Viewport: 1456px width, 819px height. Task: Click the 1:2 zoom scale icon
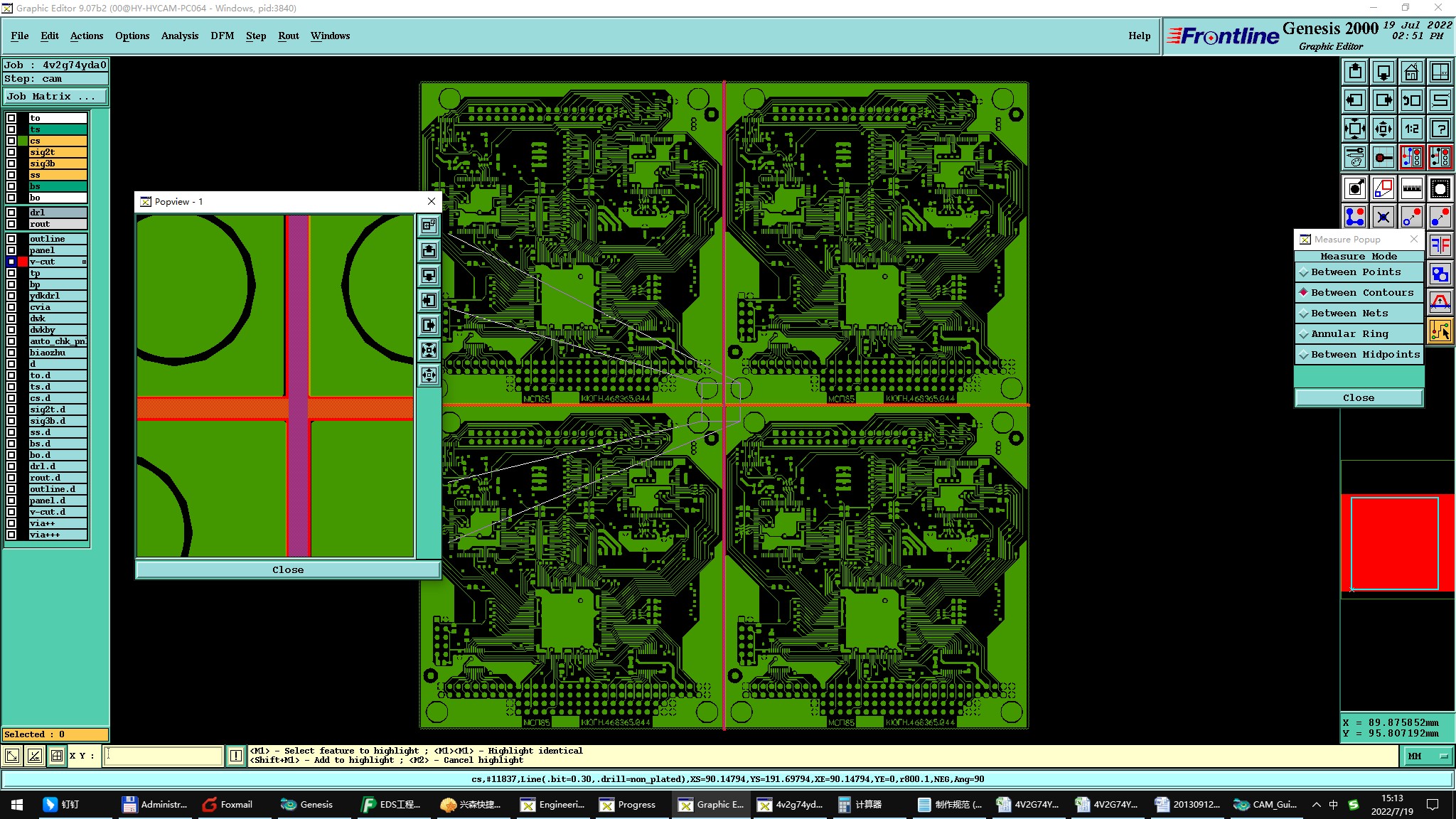1411,129
